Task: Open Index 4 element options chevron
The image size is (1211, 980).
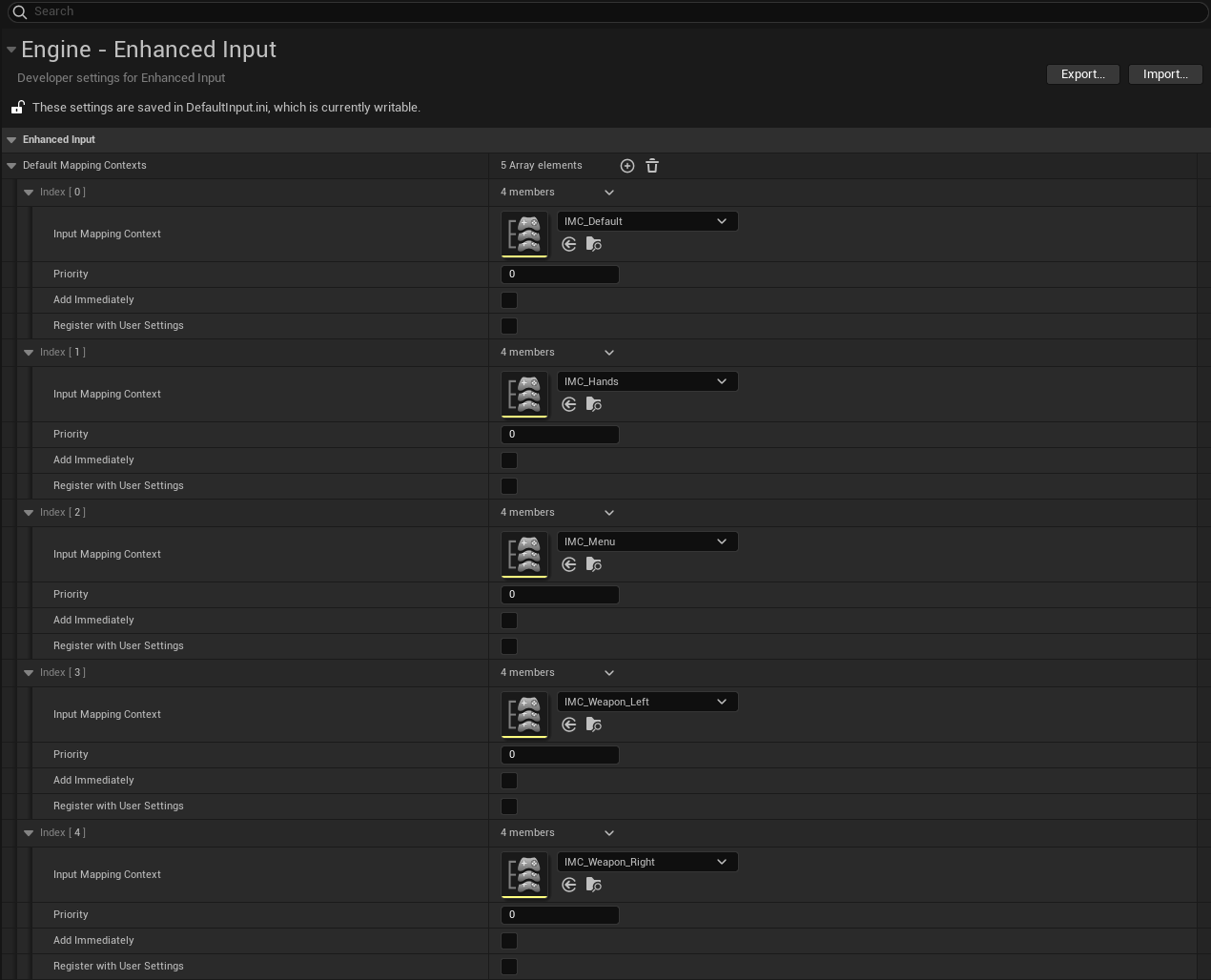Action: pyautogui.click(x=609, y=833)
